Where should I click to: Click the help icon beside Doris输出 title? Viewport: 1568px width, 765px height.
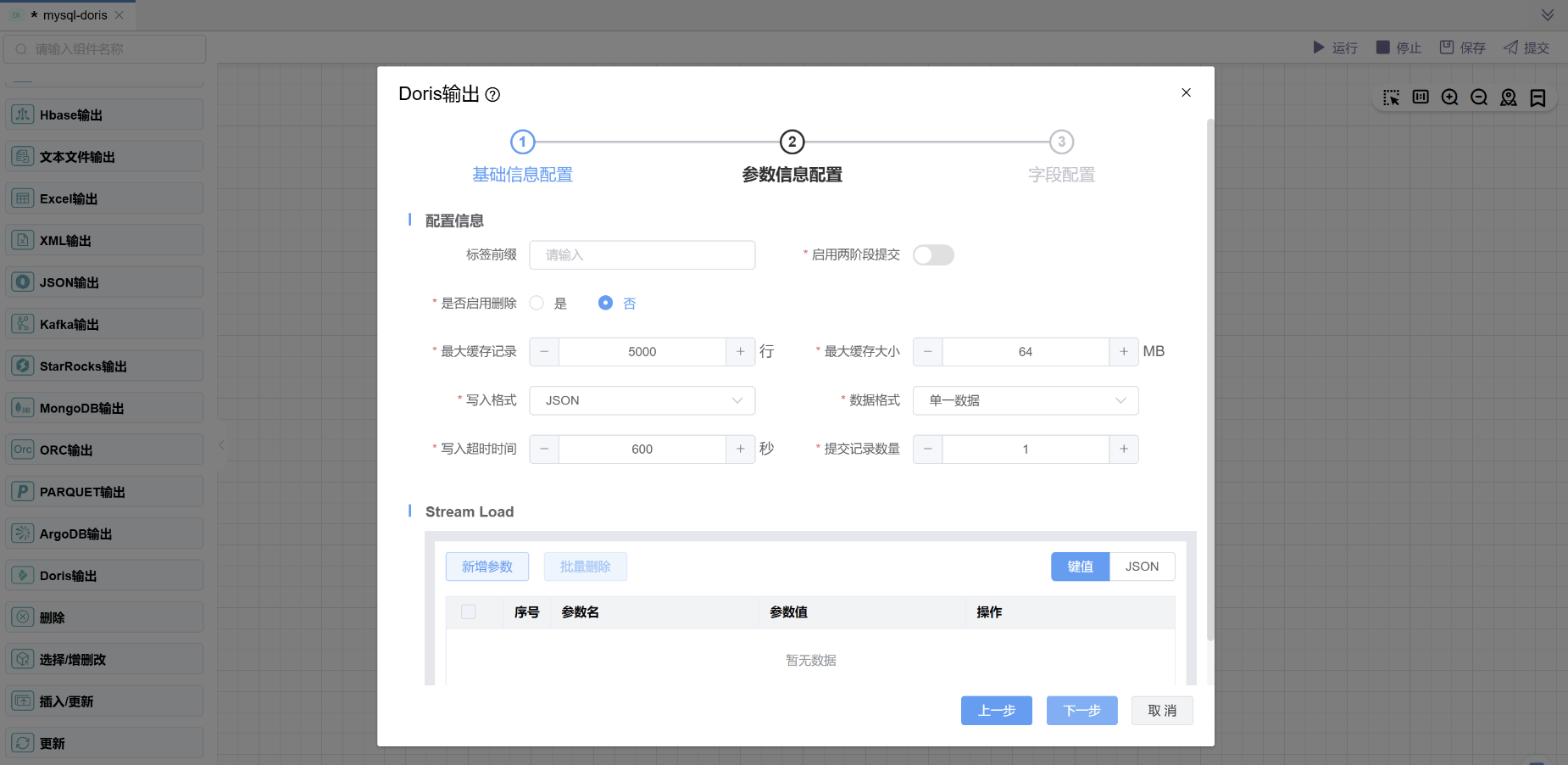[x=492, y=95]
